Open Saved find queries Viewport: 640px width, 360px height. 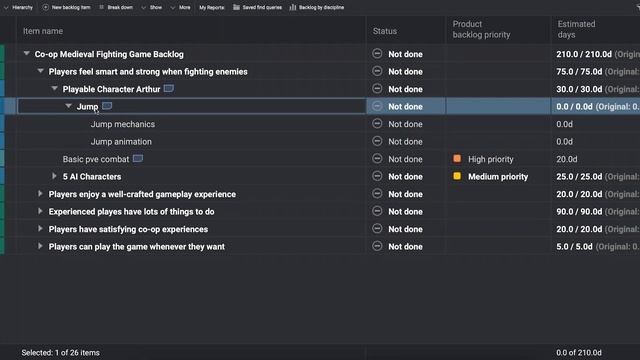coord(257,7)
